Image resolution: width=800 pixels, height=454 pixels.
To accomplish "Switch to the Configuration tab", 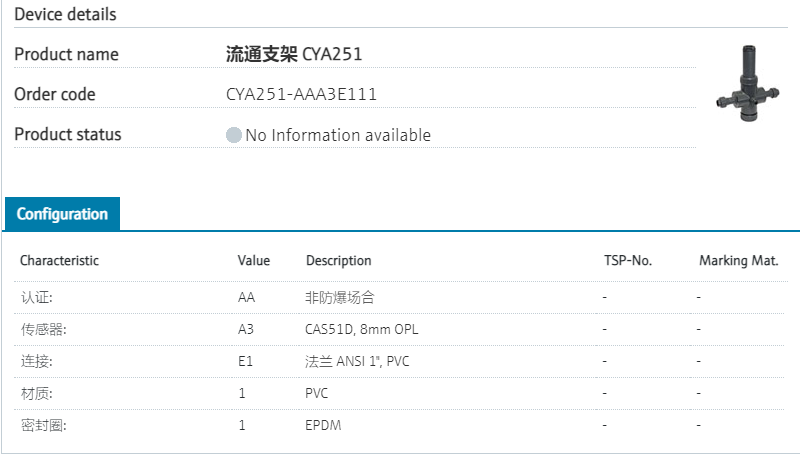I will click(x=62, y=214).
